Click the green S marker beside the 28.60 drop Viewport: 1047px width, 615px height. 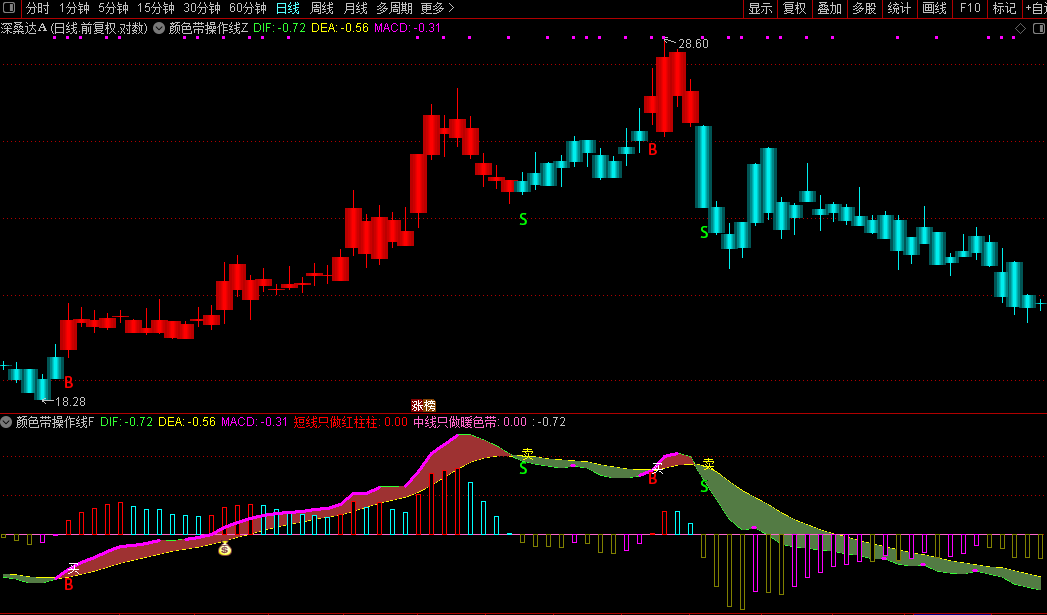coord(704,232)
